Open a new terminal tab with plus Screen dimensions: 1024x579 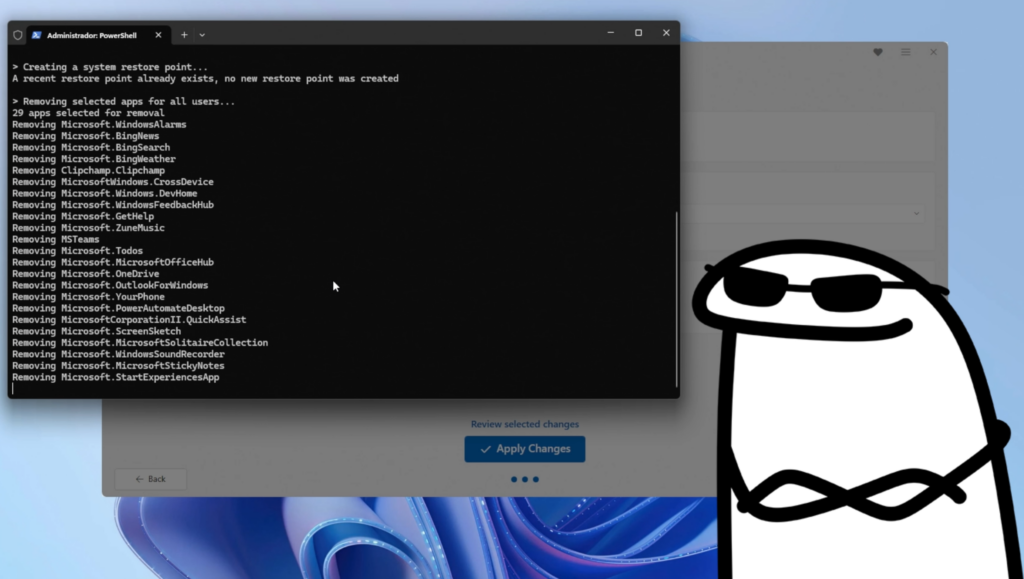click(x=184, y=35)
